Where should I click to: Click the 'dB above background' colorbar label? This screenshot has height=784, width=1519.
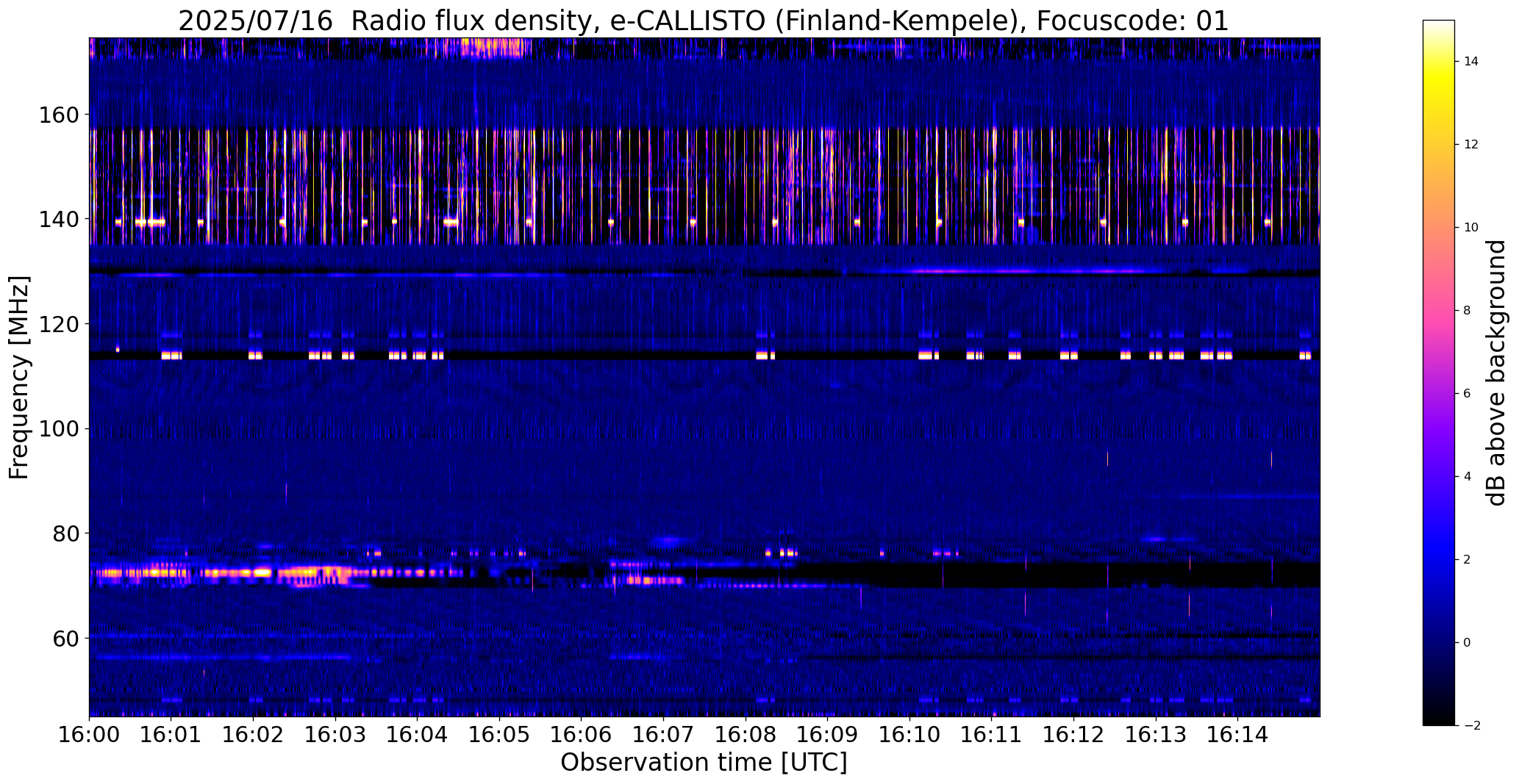pos(1497,373)
